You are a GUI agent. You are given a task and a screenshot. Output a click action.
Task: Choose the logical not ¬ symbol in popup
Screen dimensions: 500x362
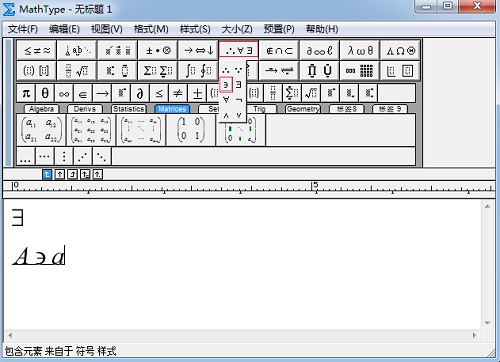[x=239, y=99]
